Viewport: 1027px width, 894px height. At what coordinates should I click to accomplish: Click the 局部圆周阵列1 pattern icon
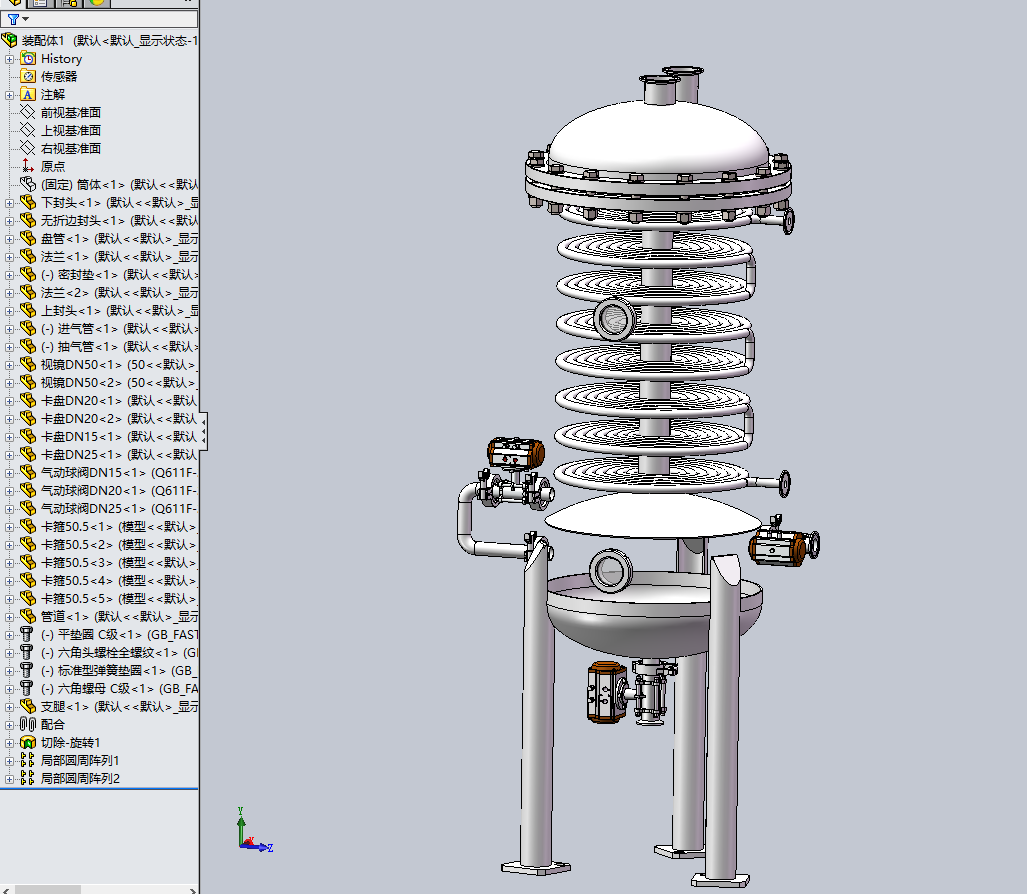tap(28, 760)
